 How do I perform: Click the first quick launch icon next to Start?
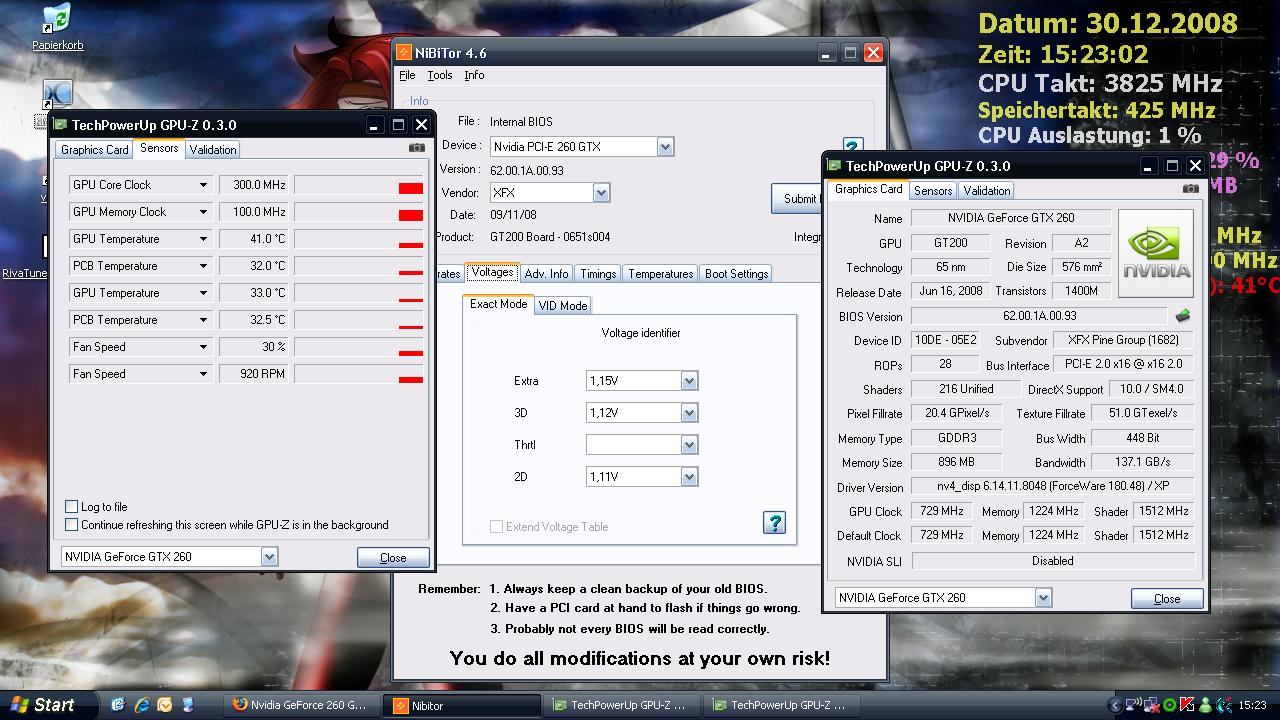tap(118, 705)
